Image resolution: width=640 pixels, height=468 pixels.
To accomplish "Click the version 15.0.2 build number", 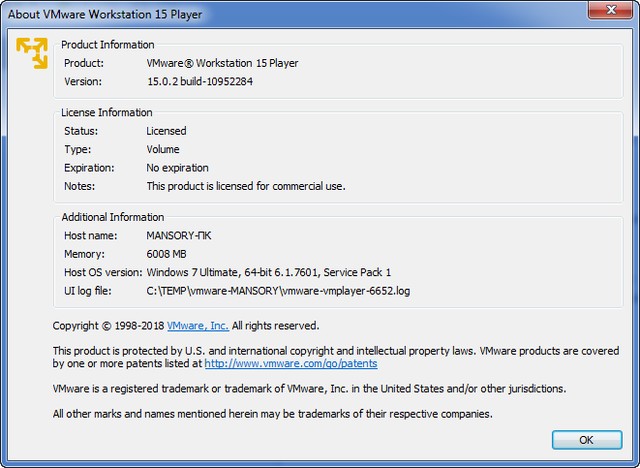I will (199, 82).
